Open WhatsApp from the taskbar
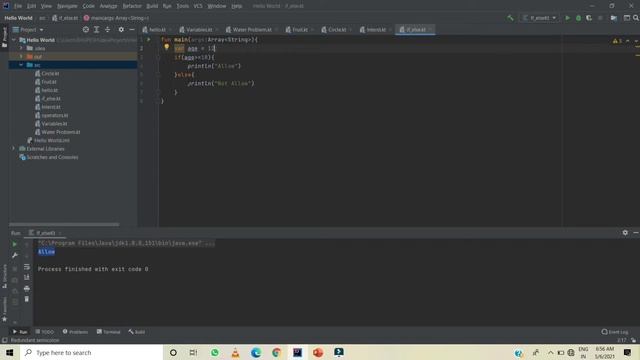 (x=215, y=353)
